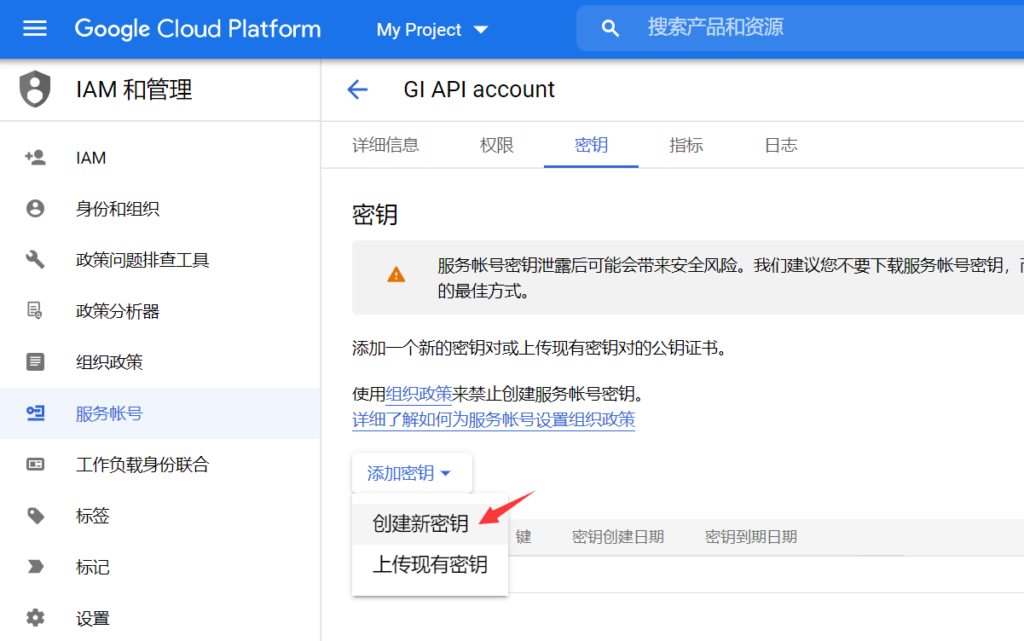Image resolution: width=1024 pixels, height=641 pixels.
Task: Open the 日志 tab
Action: pyautogui.click(x=781, y=146)
